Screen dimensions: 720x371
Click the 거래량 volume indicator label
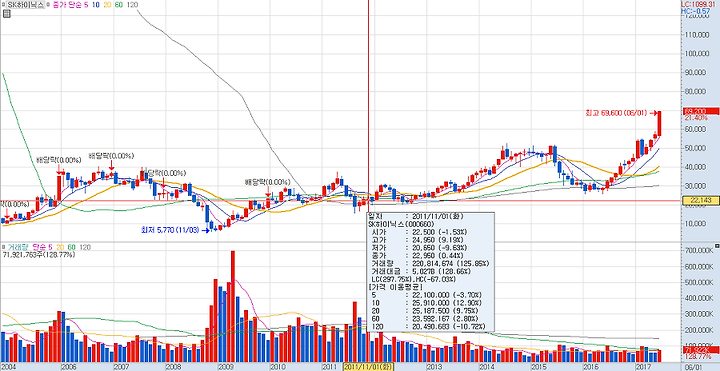tap(17, 247)
